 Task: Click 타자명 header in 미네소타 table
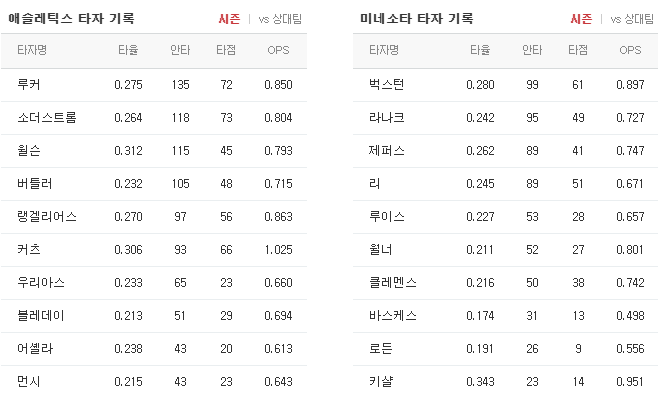coord(384,50)
